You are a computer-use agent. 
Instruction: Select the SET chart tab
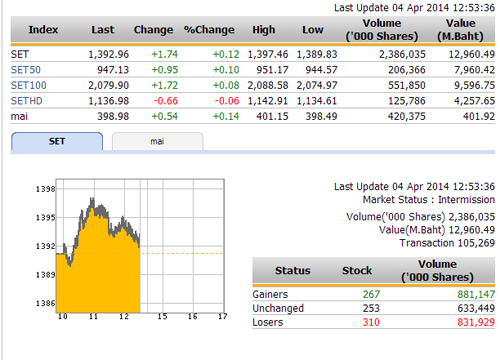click(x=57, y=141)
